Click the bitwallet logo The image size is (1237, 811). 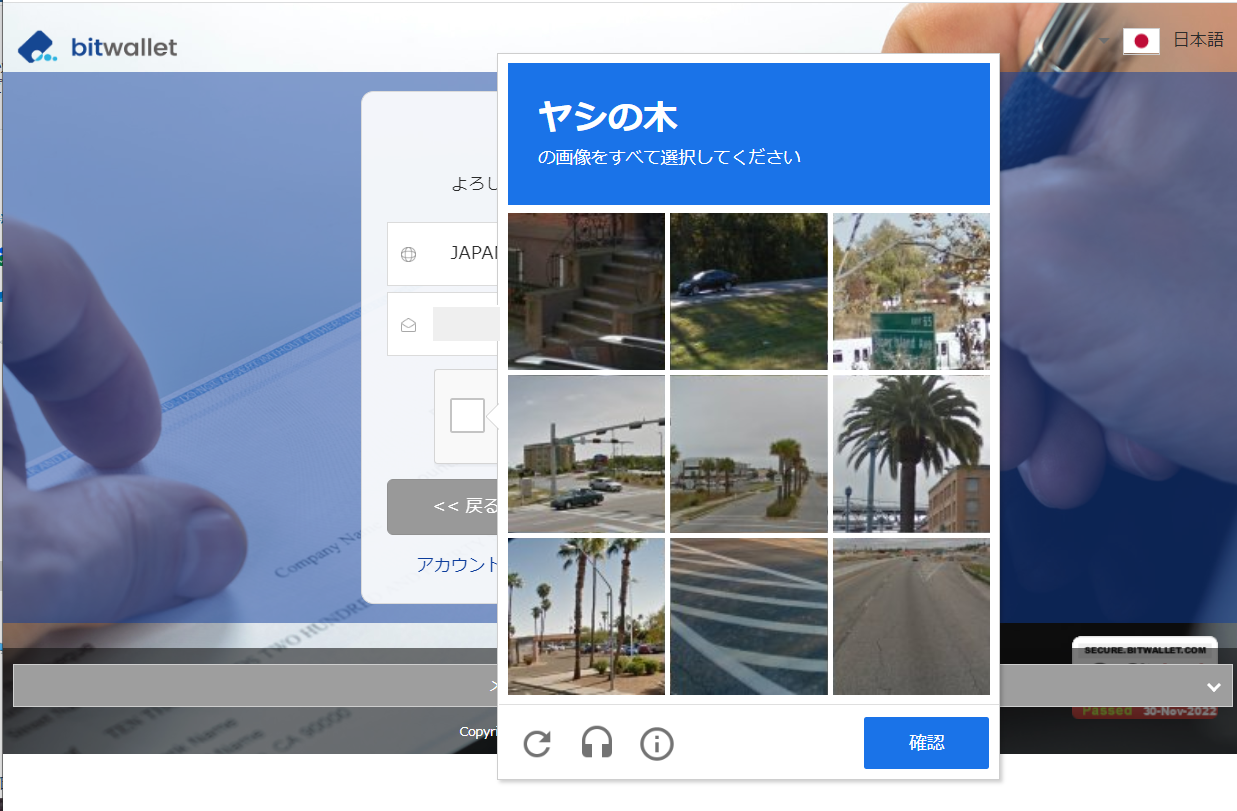(97, 46)
